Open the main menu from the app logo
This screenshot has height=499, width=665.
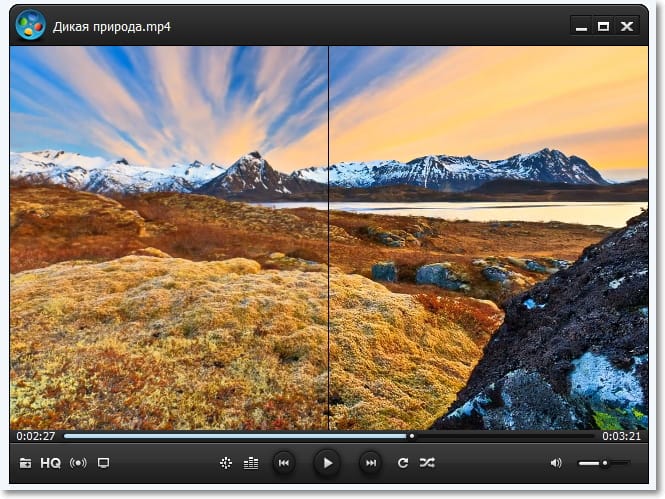tap(30, 25)
